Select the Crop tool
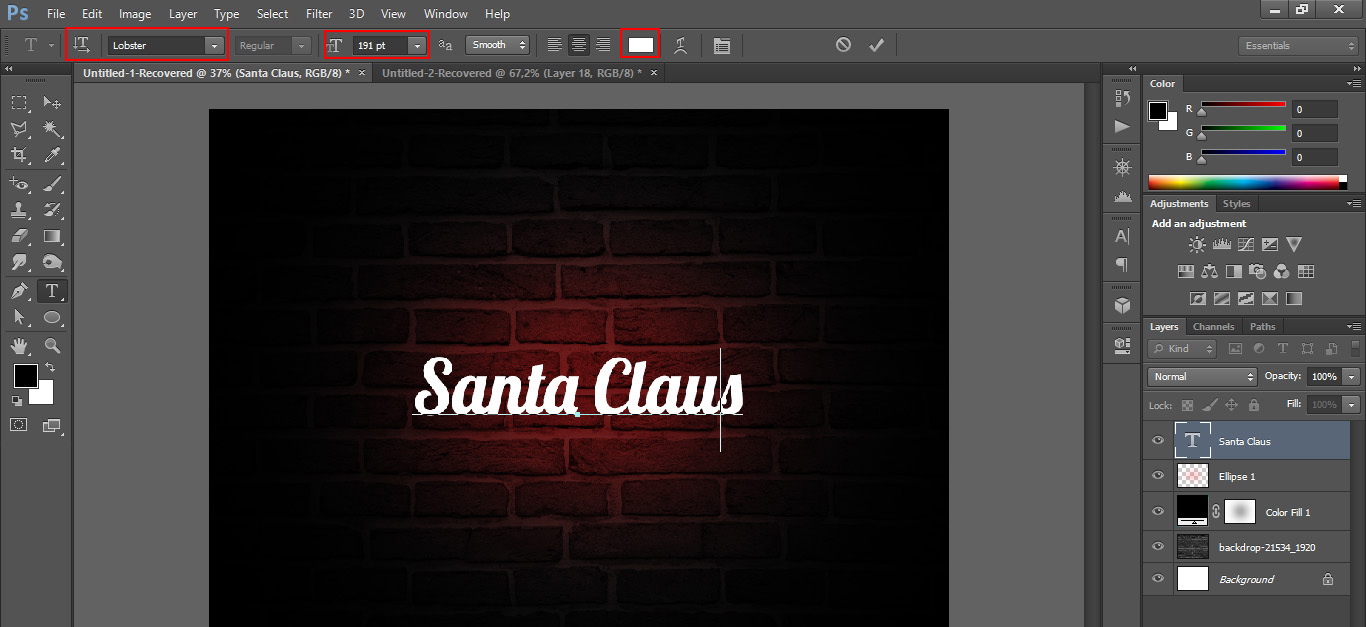 19,155
